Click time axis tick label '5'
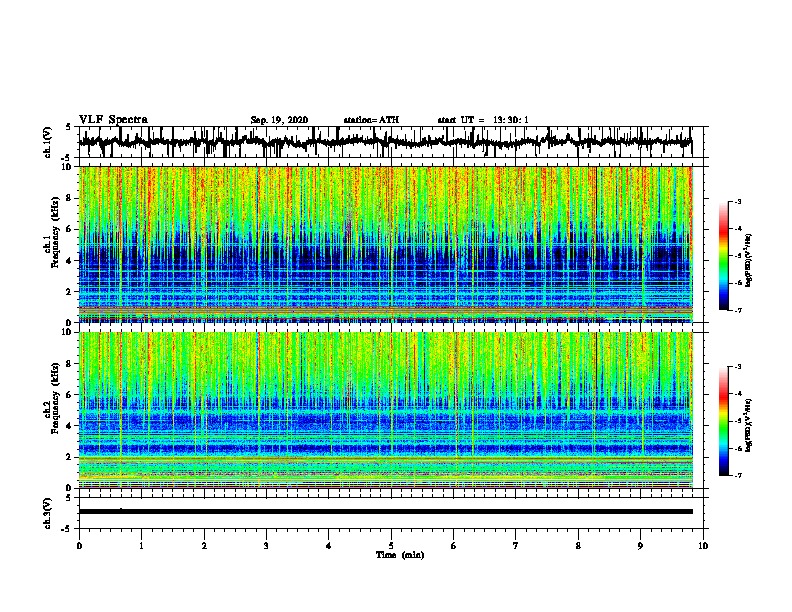This screenshot has height=612, width=792. click(391, 546)
